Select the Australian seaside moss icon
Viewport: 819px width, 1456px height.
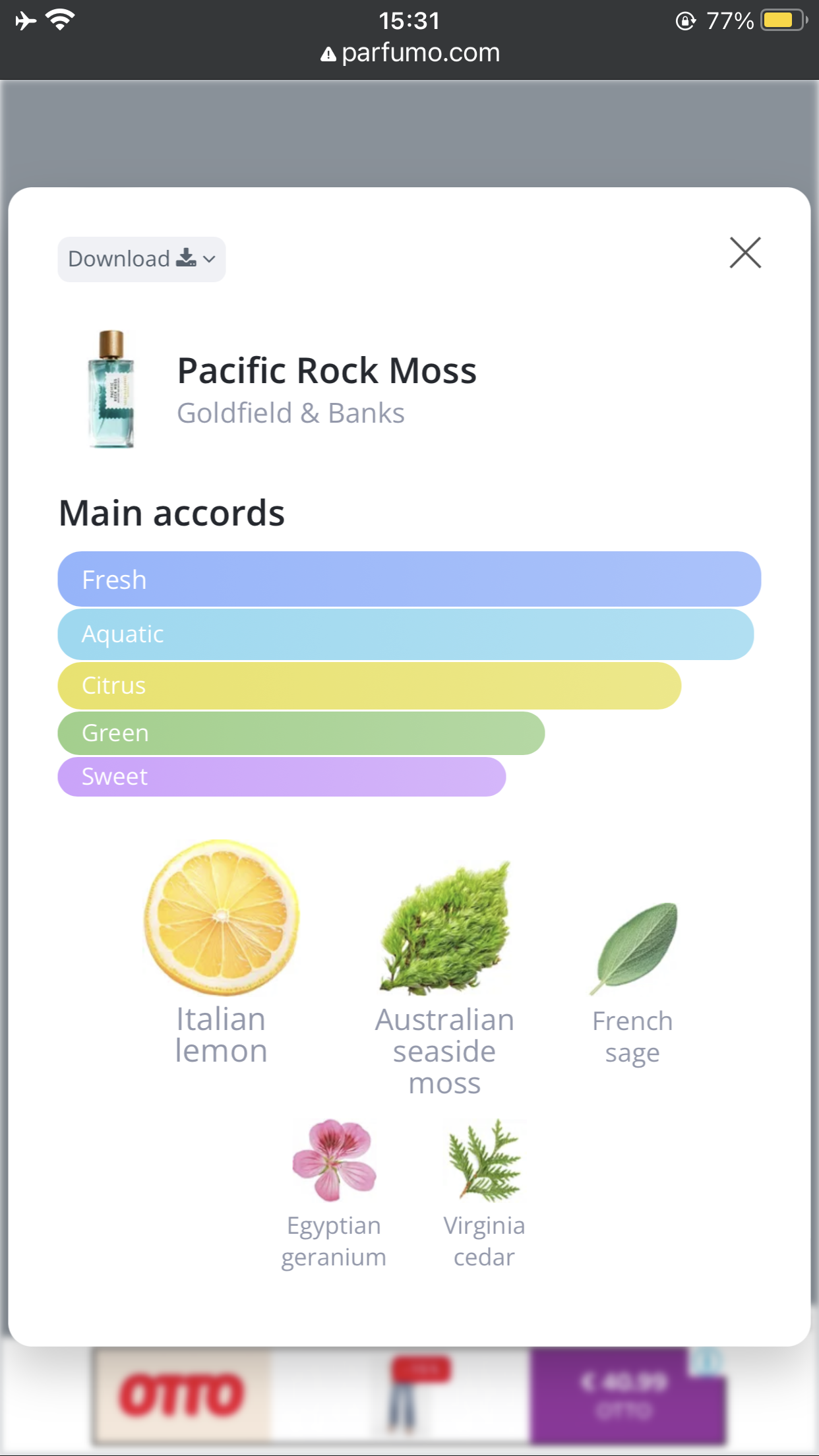coord(445,928)
